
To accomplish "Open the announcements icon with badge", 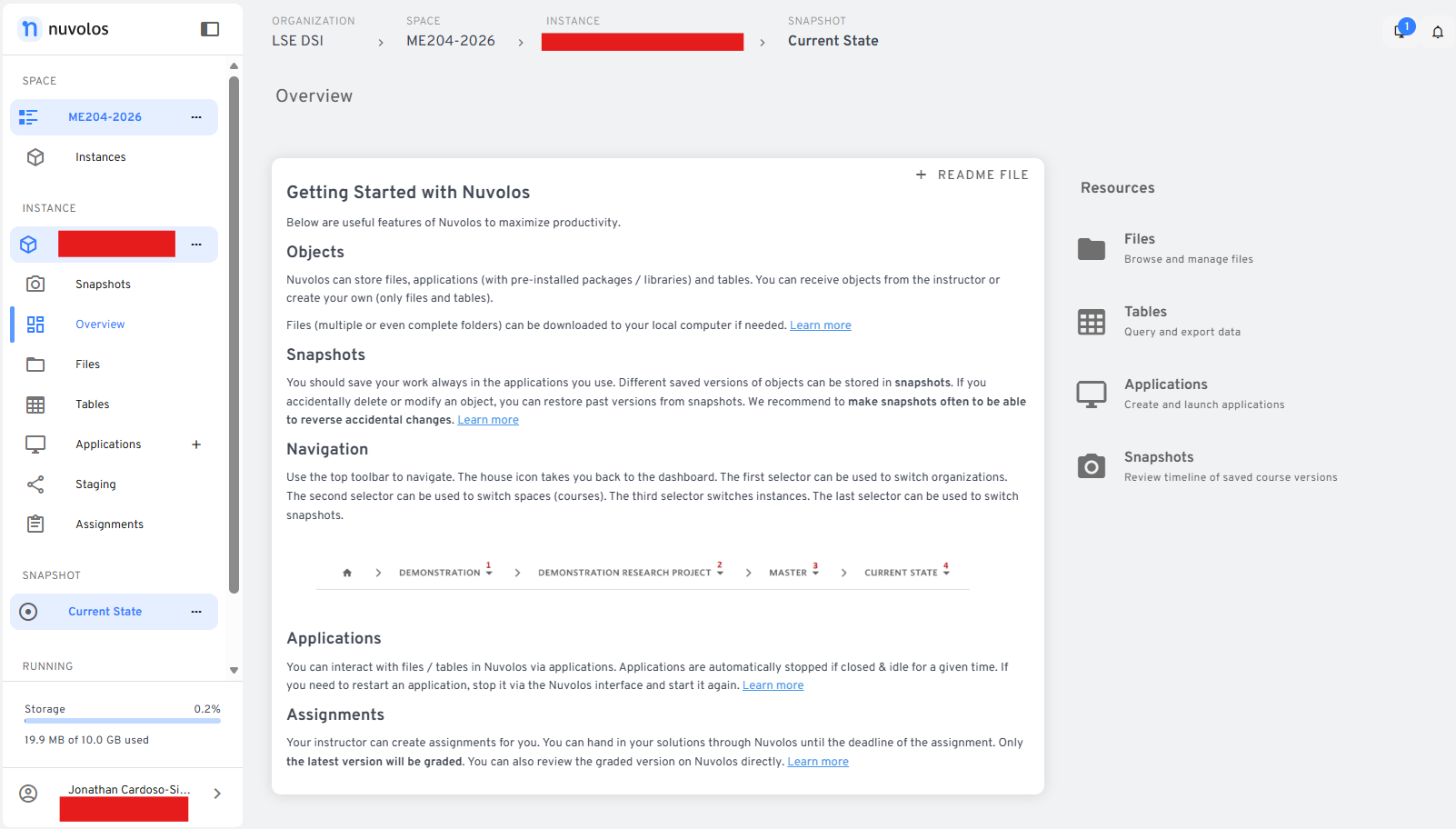I will pos(1403,30).
